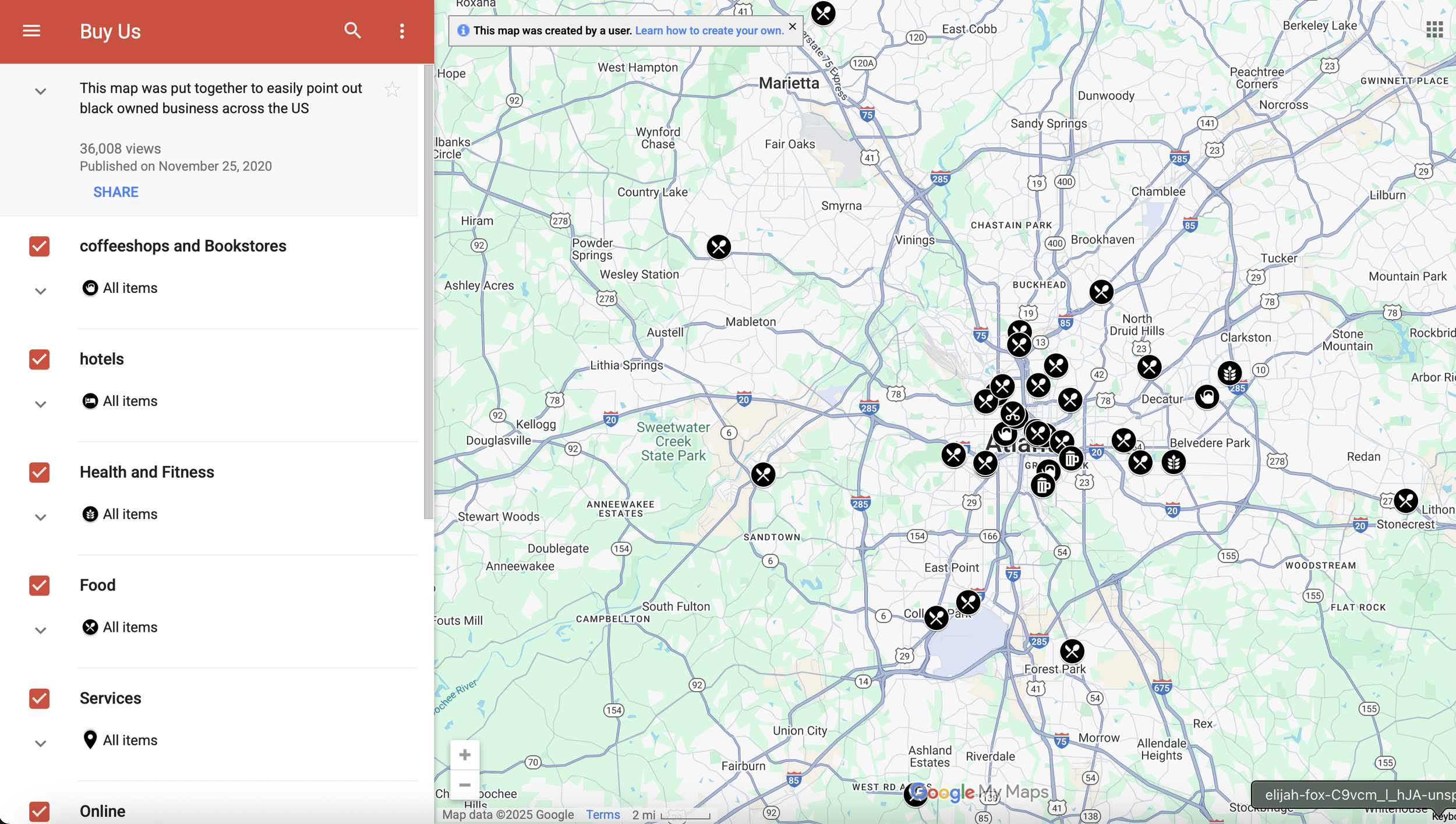The width and height of the screenshot is (1456, 824).
Task: Open the three-dot more options menu
Action: [x=402, y=31]
